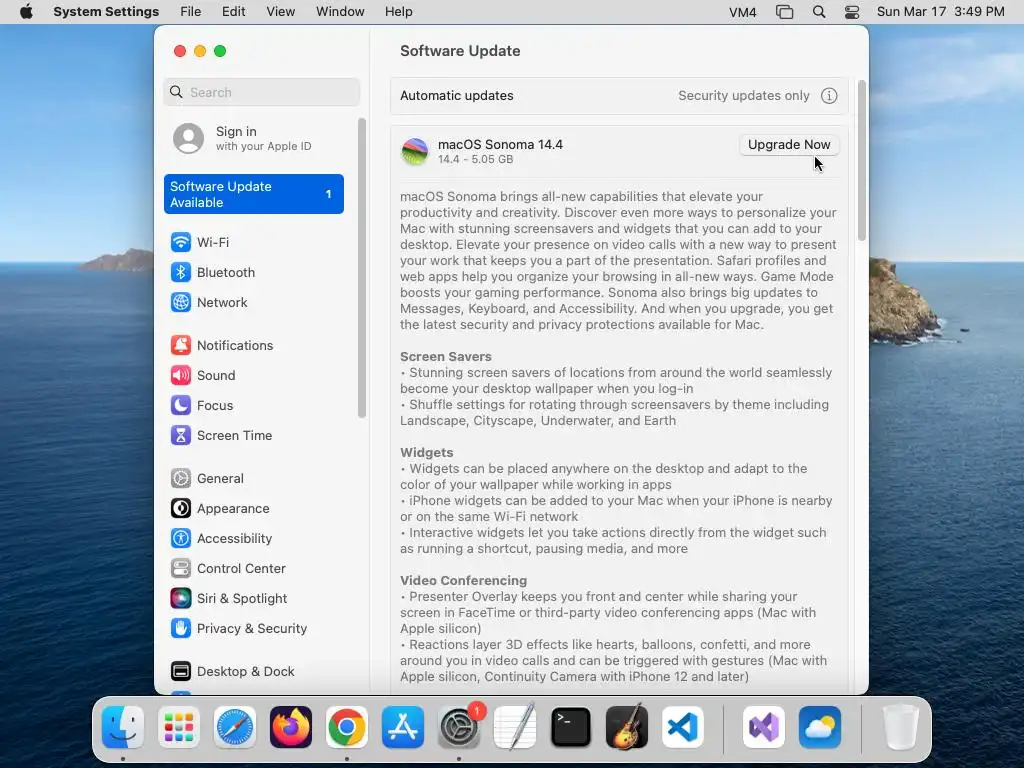Click the Automatic updates info icon
1024x768 pixels.
(829, 96)
